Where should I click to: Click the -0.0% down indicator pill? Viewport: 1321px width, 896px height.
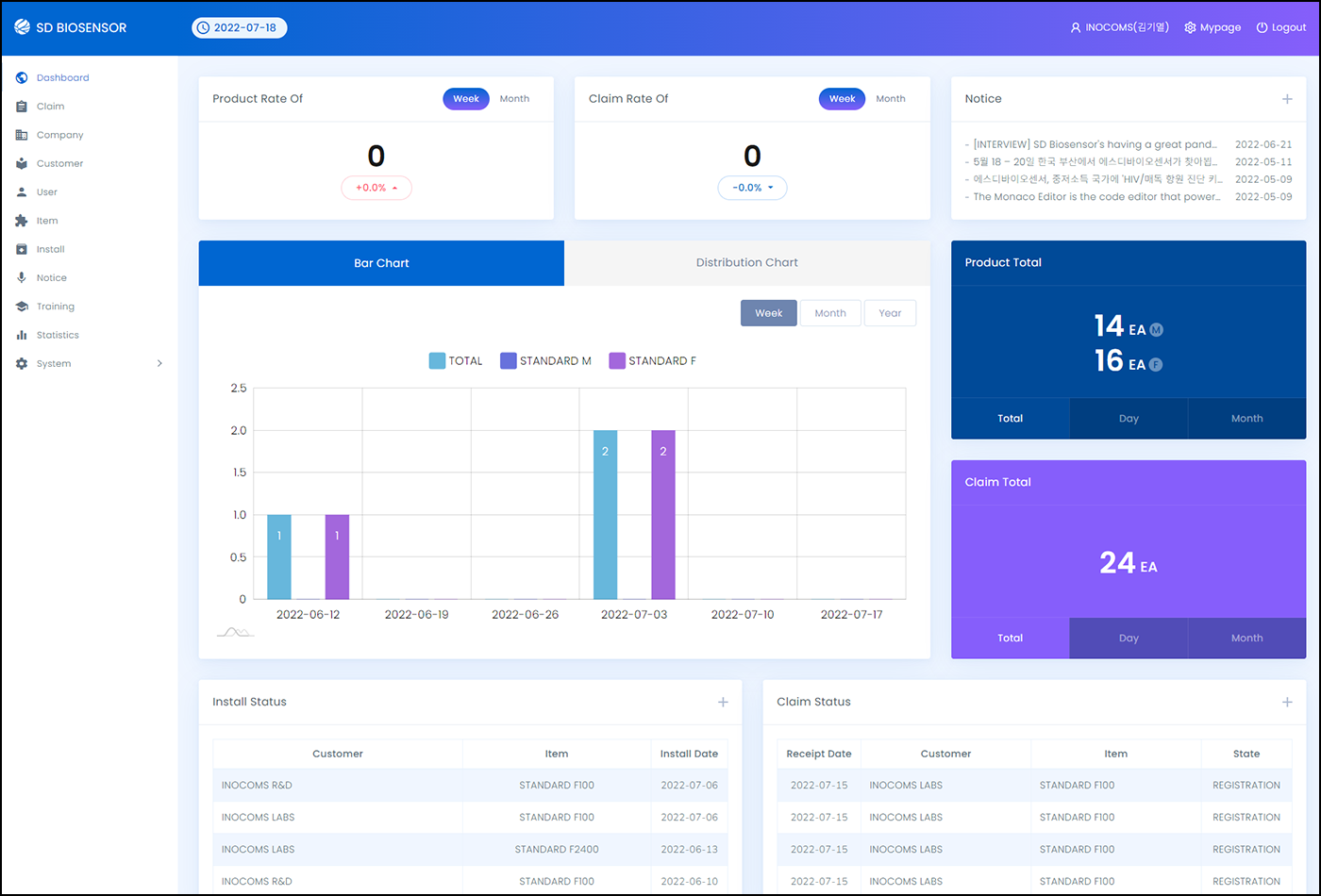coord(752,188)
